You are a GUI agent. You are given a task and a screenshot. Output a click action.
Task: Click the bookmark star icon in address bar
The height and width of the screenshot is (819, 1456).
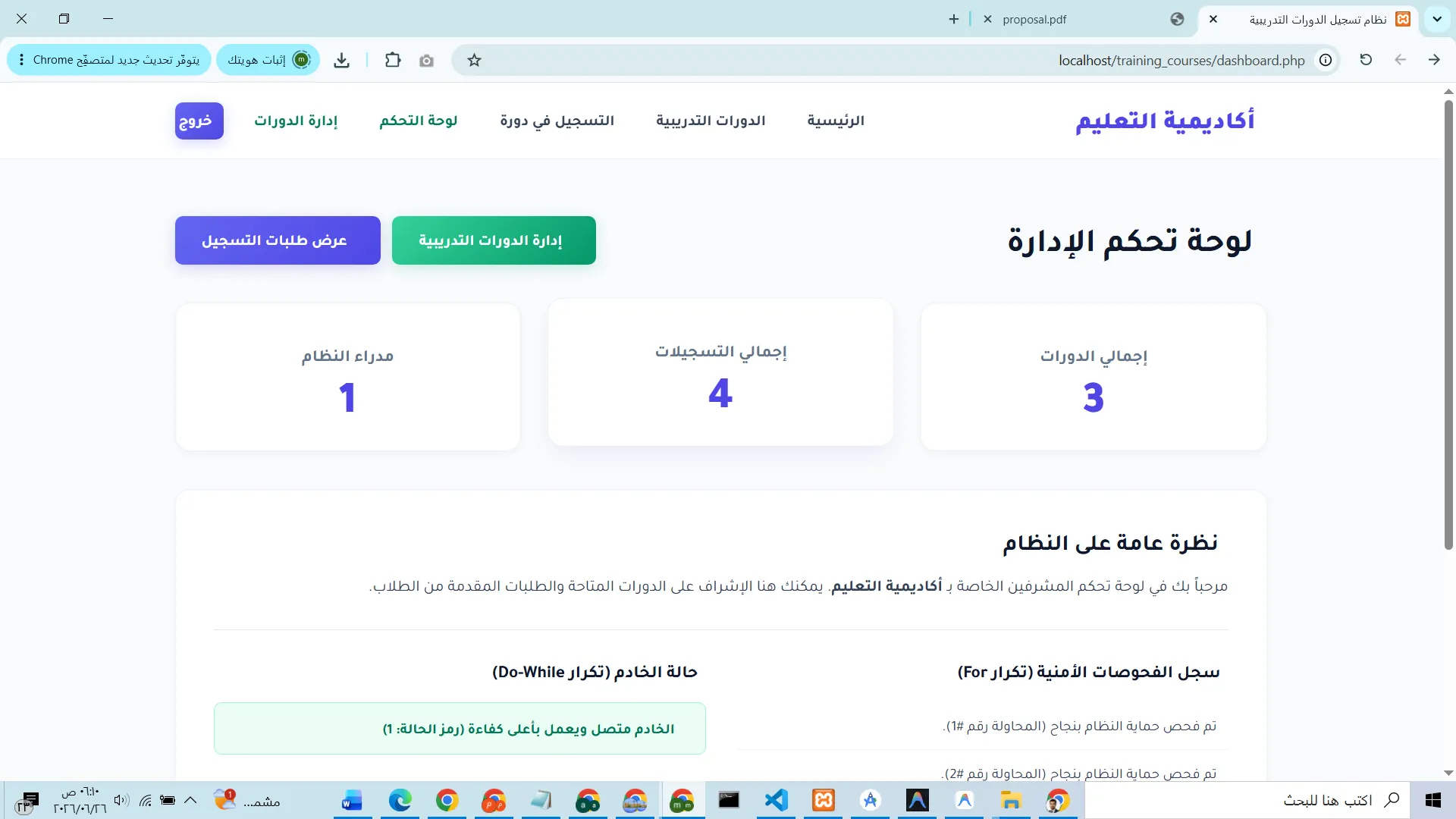[x=474, y=61]
